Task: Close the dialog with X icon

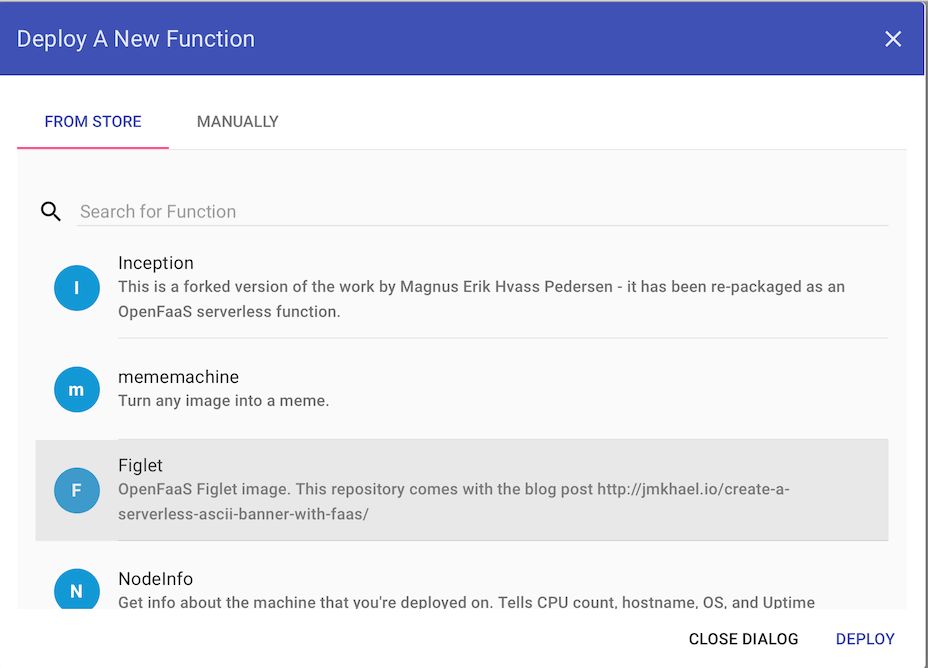Action: pos(892,39)
